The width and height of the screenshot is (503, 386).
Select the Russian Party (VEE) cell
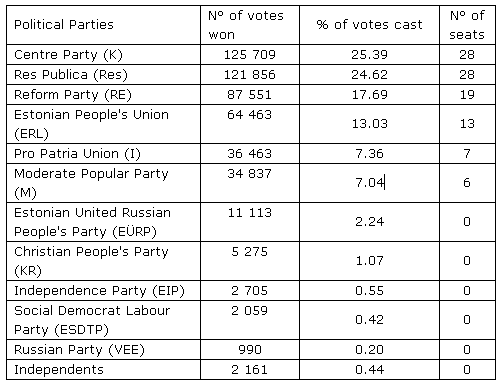pos(103,350)
